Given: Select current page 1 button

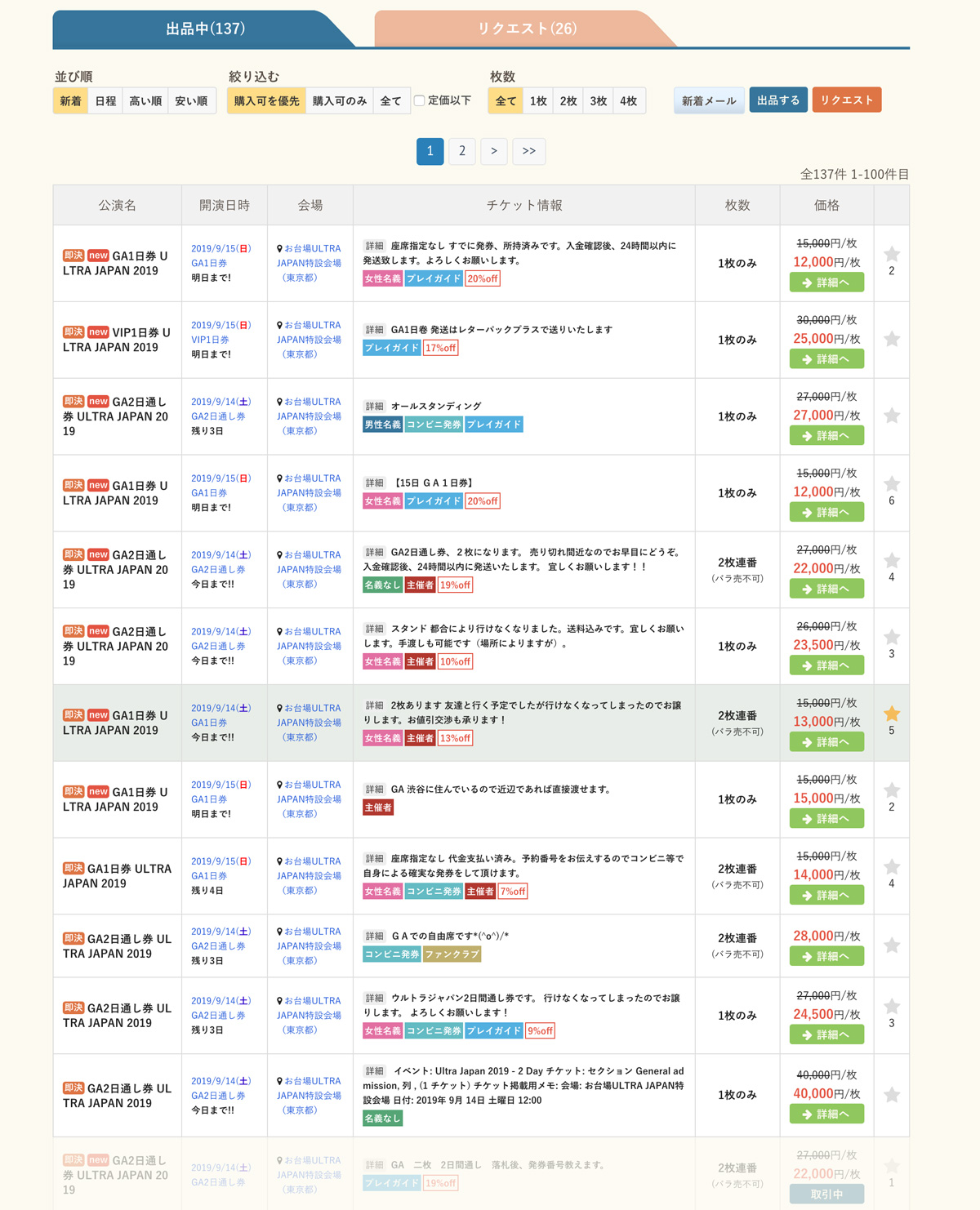Looking at the screenshot, I should point(430,151).
